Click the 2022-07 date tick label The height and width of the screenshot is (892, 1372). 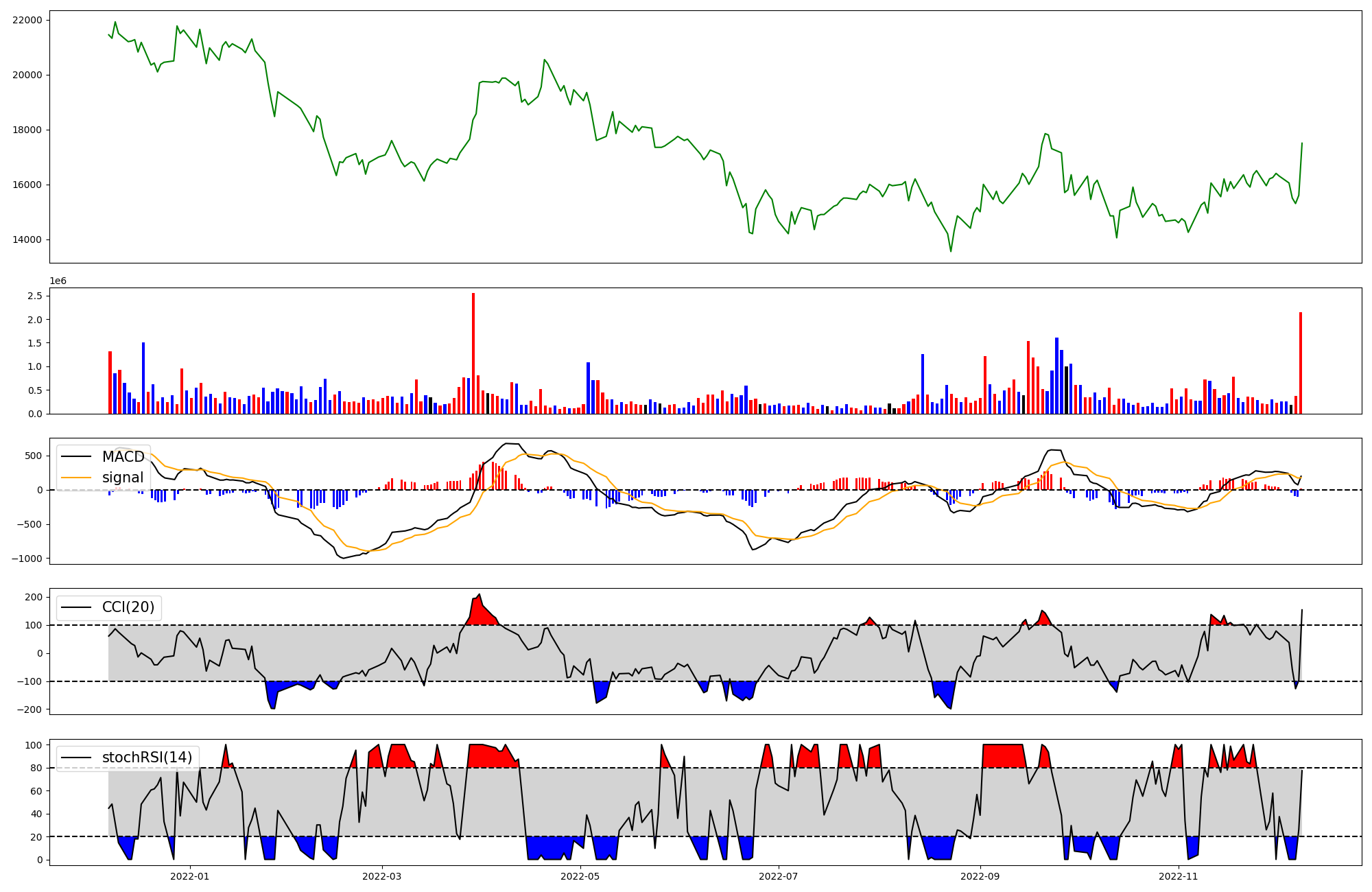click(779, 876)
